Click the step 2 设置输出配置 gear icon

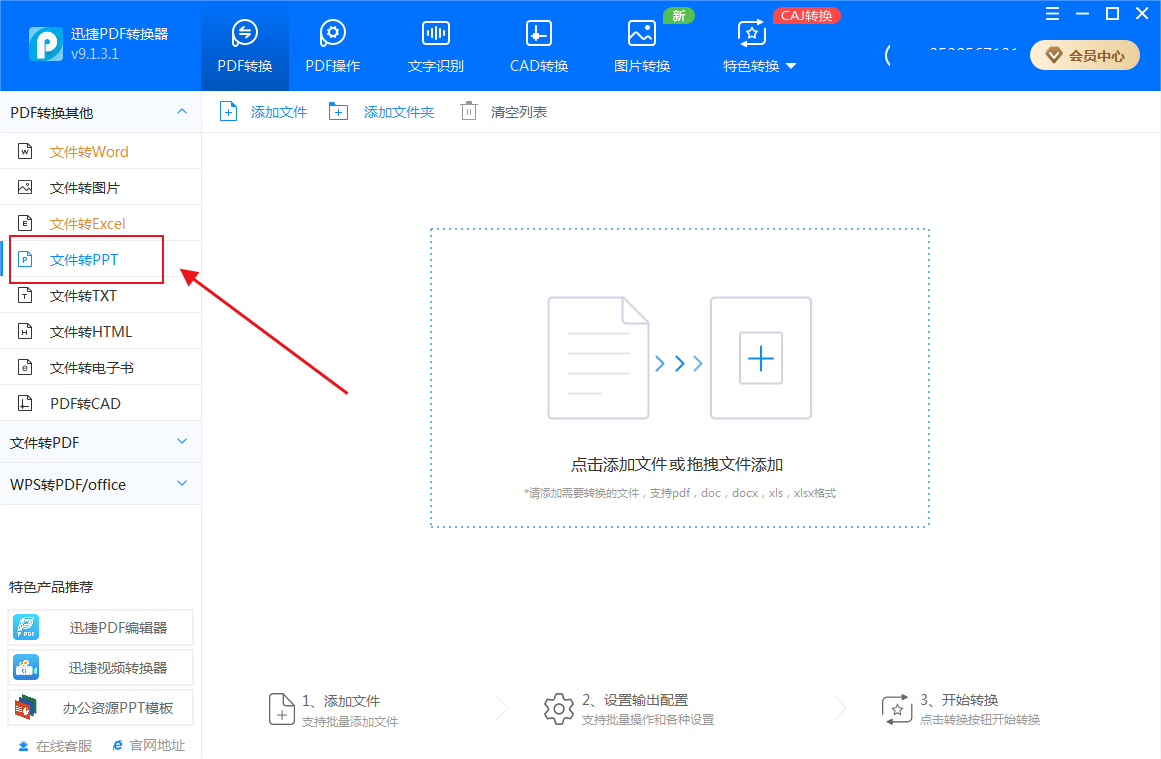point(559,709)
